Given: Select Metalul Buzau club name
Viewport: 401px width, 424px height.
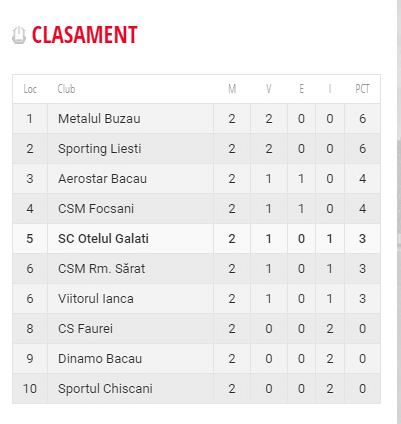Looking at the screenshot, I should tap(99, 119).
